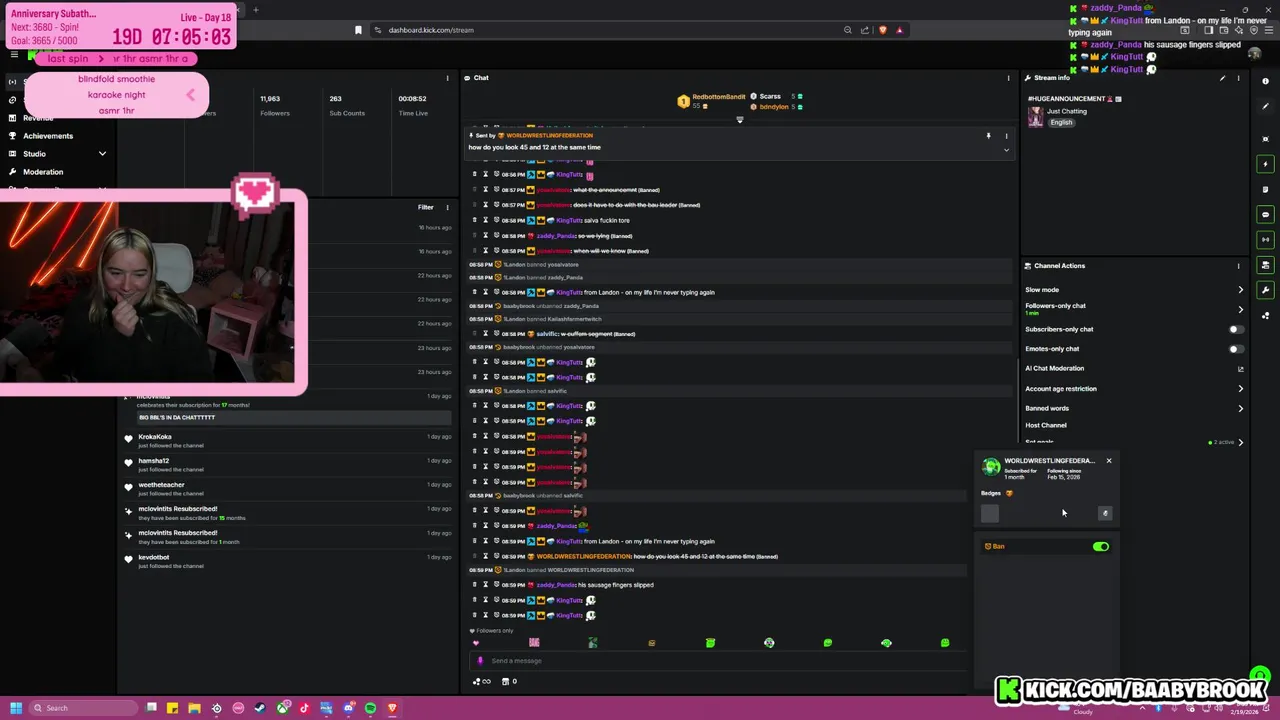Delete KingTutt's salva fuckin tore message

[475, 220]
